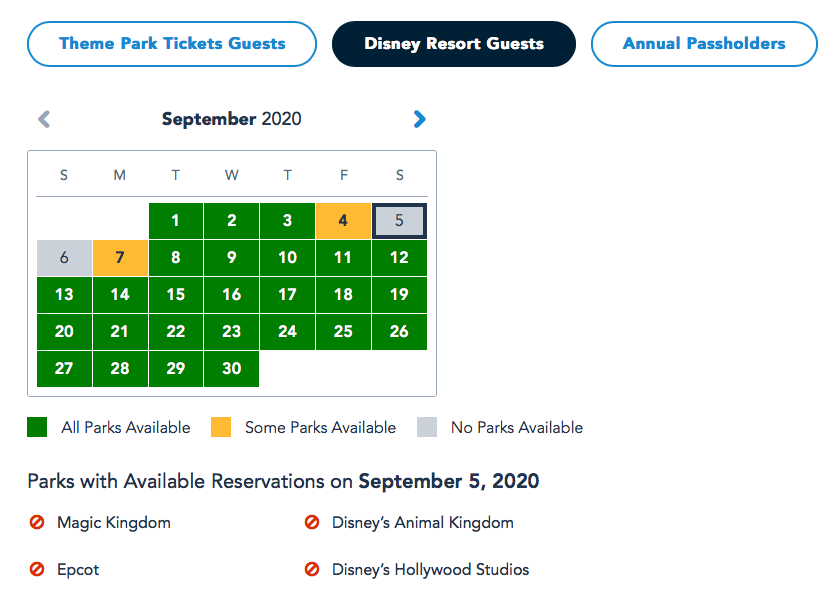Click green All Parks Available legend swatch
This screenshot has width=836, height=598.
[x=37, y=427]
